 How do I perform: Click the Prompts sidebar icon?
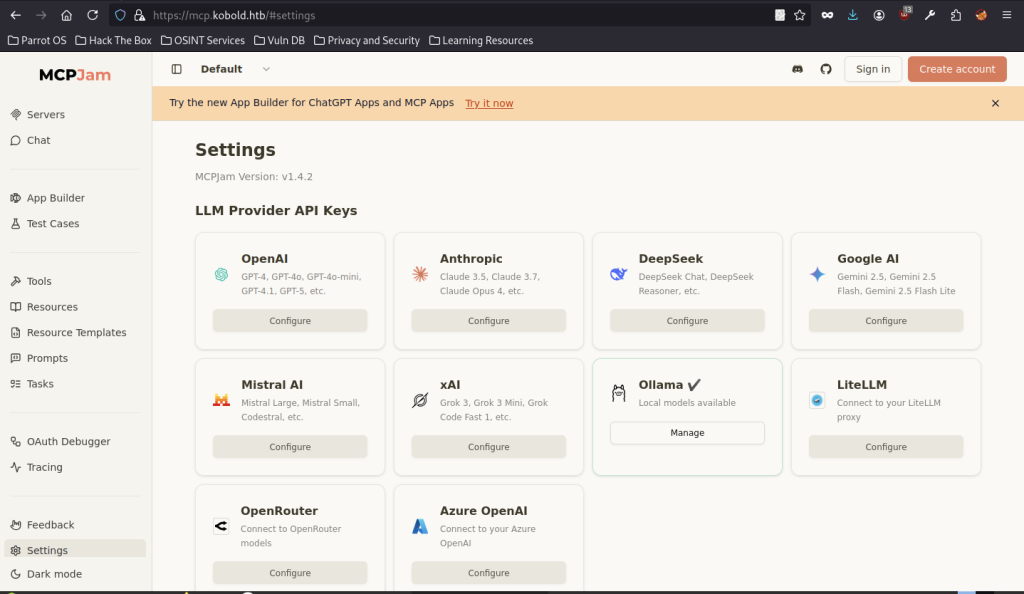point(16,358)
